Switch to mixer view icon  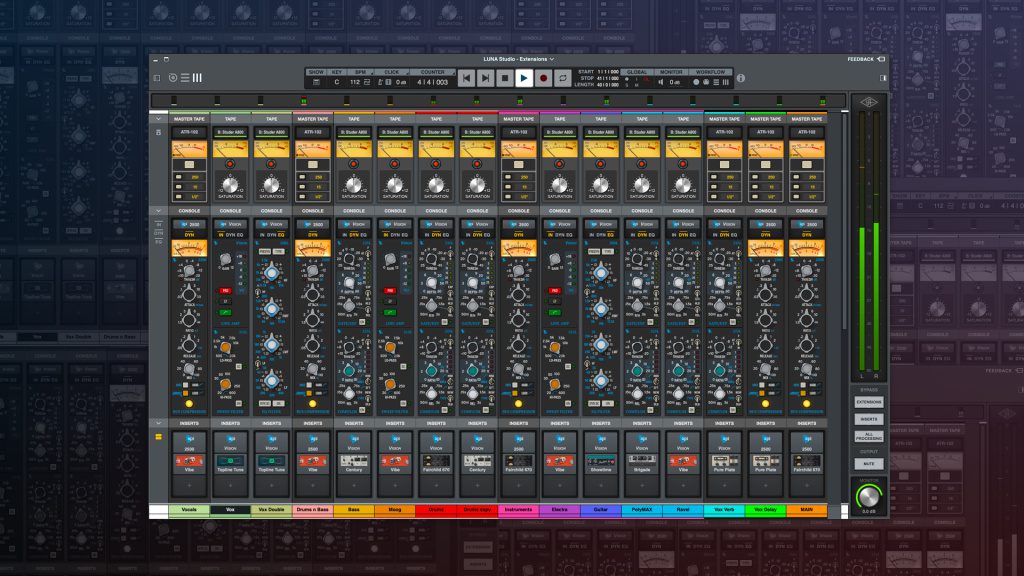pyautogui.click(x=197, y=78)
